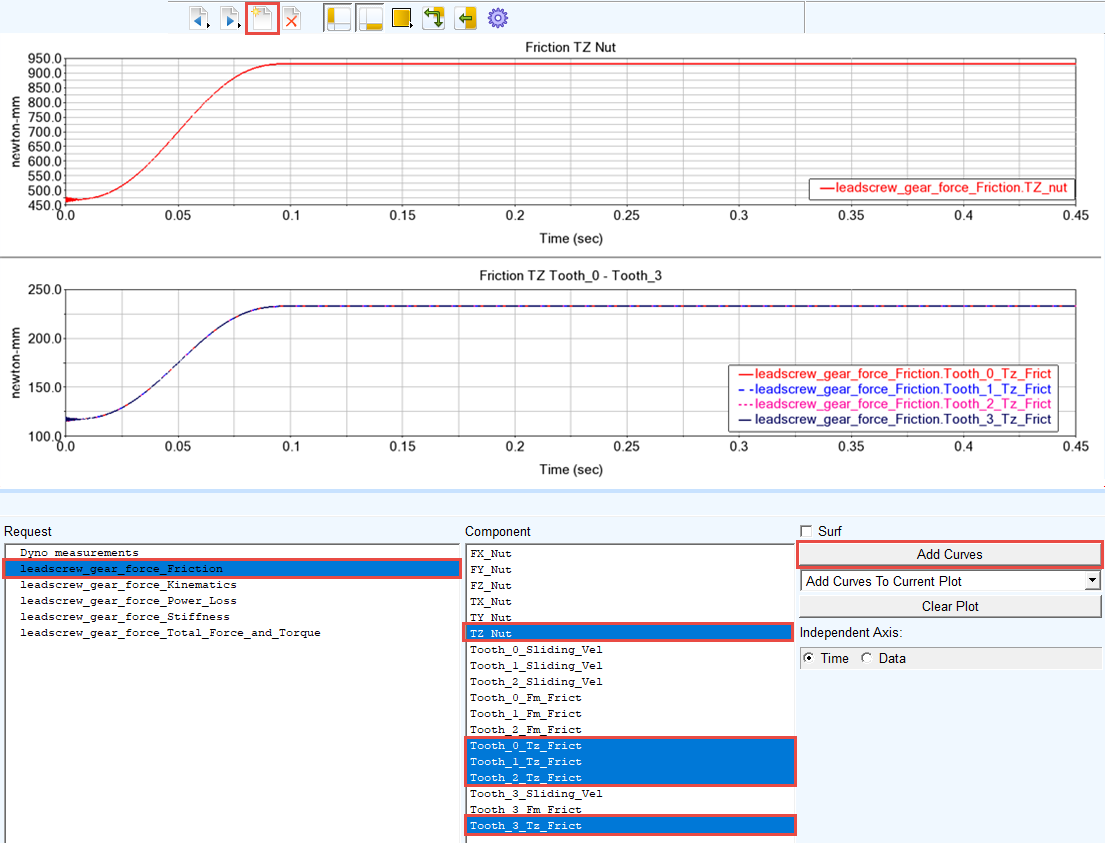This screenshot has height=843, width=1105.
Task: Delete the current plot page
Action: 292,18
